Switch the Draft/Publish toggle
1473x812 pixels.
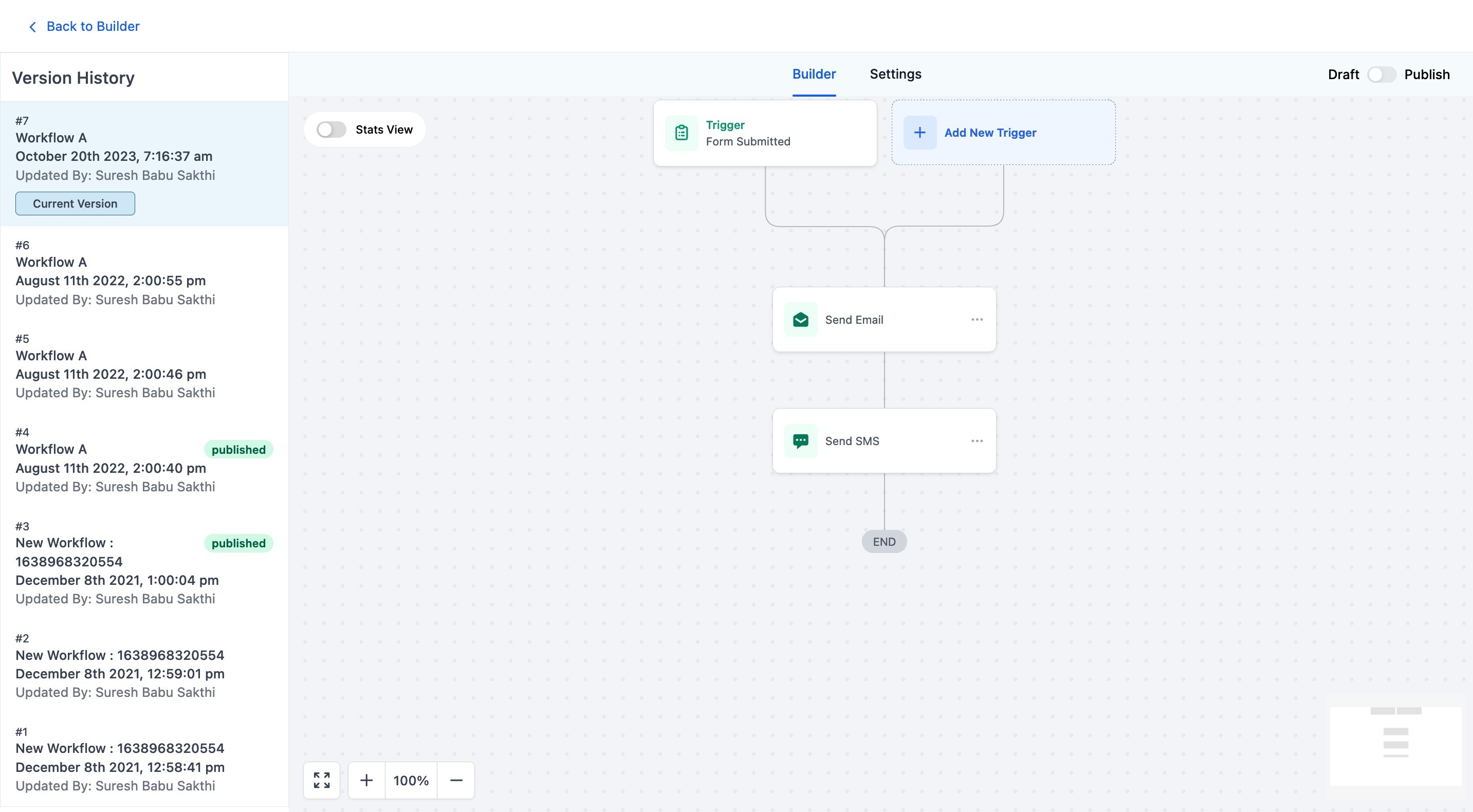point(1381,75)
